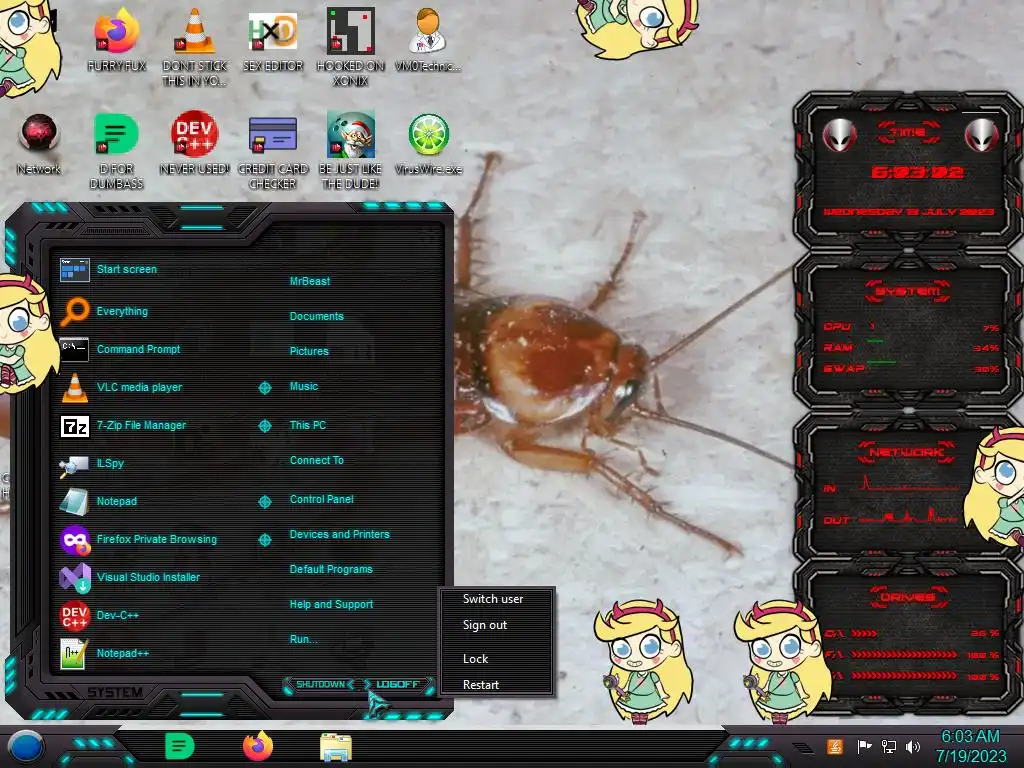Image resolution: width=1024 pixels, height=768 pixels.
Task: Open File Explorer from the taskbar
Action: pos(336,748)
